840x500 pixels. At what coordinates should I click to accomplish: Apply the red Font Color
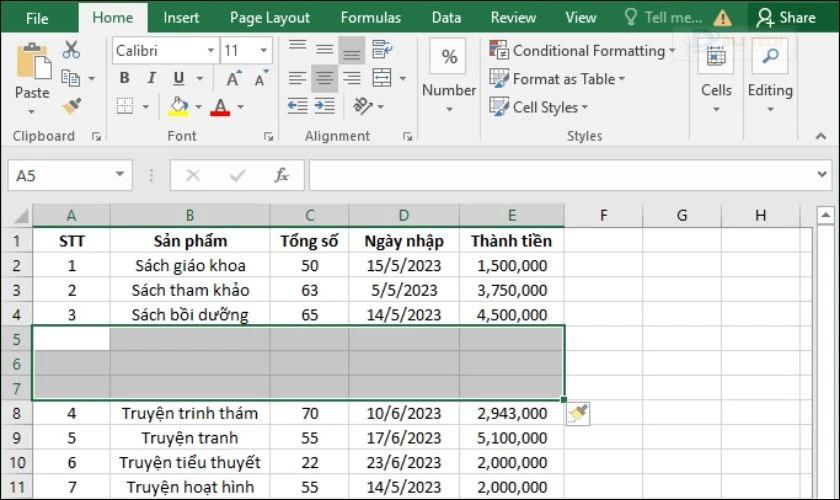coord(220,107)
